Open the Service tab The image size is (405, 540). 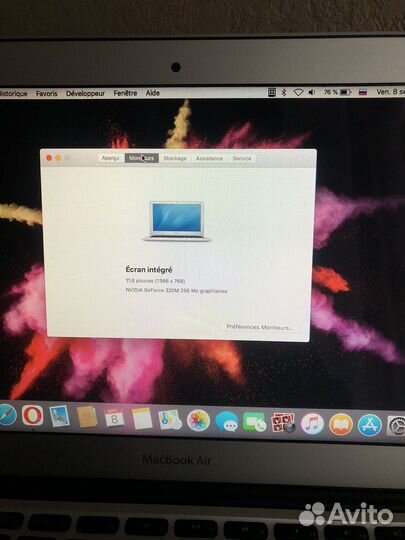(x=242, y=158)
